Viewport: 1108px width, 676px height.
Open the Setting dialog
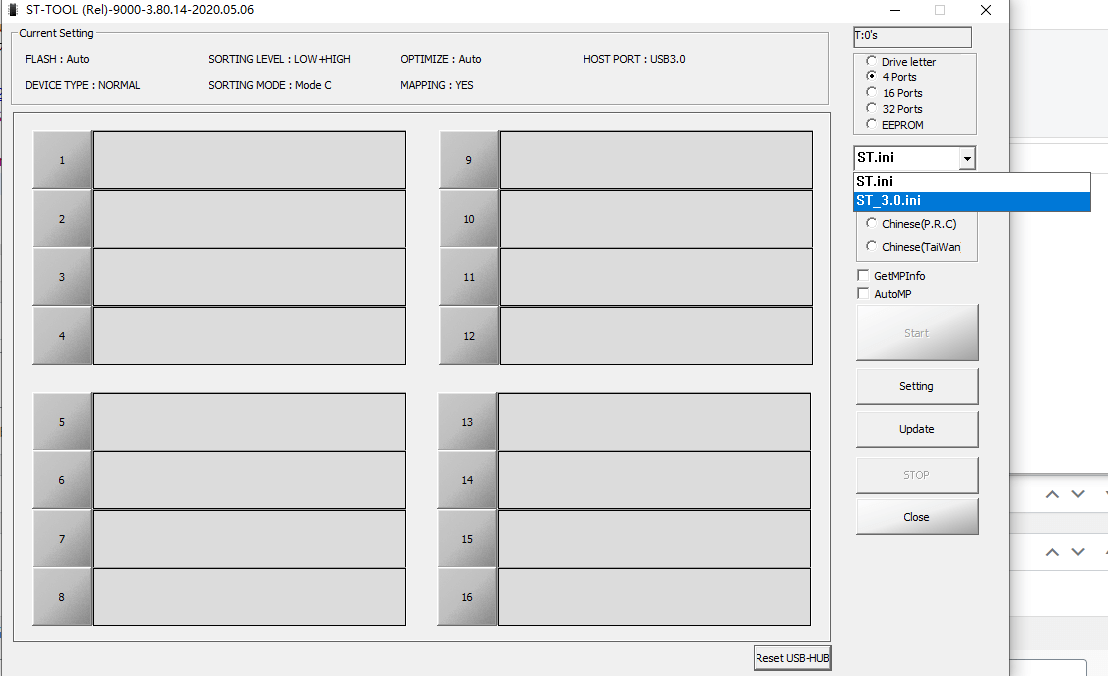click(x=916, y=386)
